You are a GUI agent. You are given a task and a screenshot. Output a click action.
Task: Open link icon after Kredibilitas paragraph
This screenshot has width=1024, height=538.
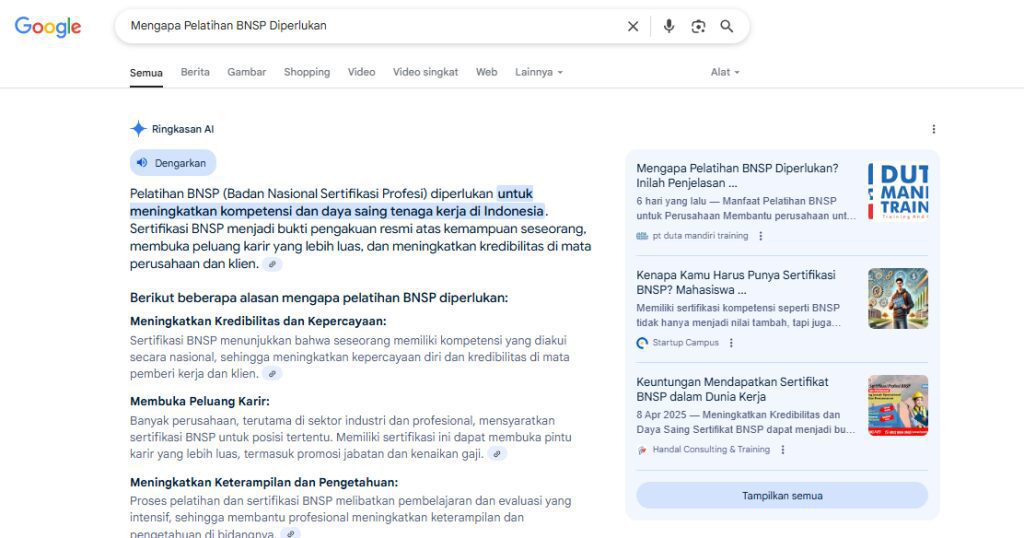[272, 374]
